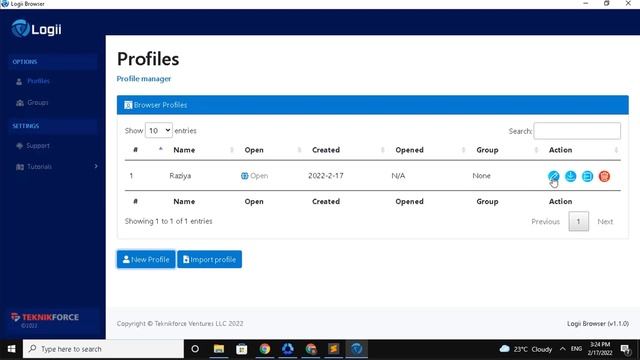Click the download icon in Raziya's row

click(570, 176)
